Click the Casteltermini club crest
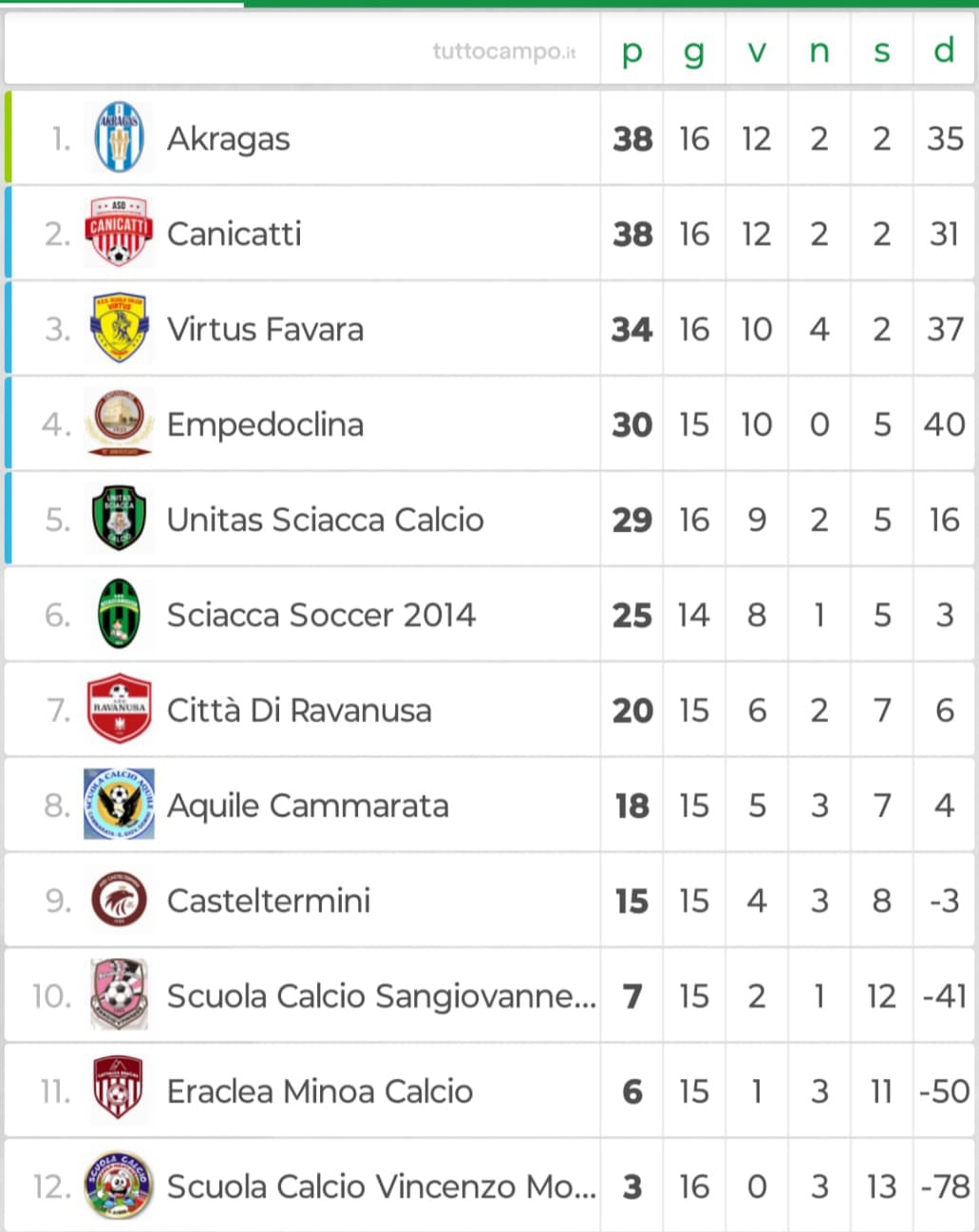This screenshot has width=979, height=1232. (x=119, y=900)
